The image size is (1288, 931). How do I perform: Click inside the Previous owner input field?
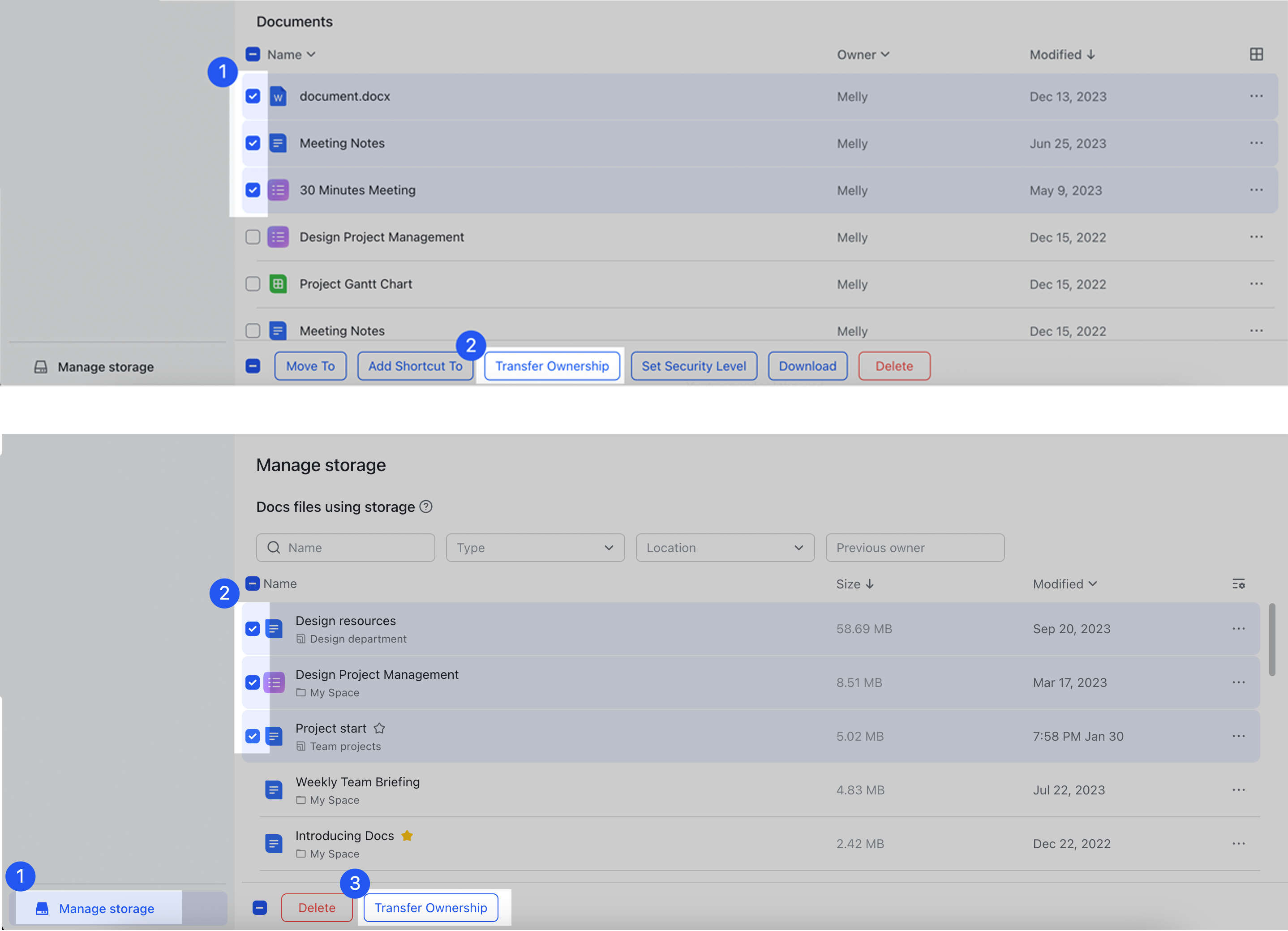click(x=914, y=548)
